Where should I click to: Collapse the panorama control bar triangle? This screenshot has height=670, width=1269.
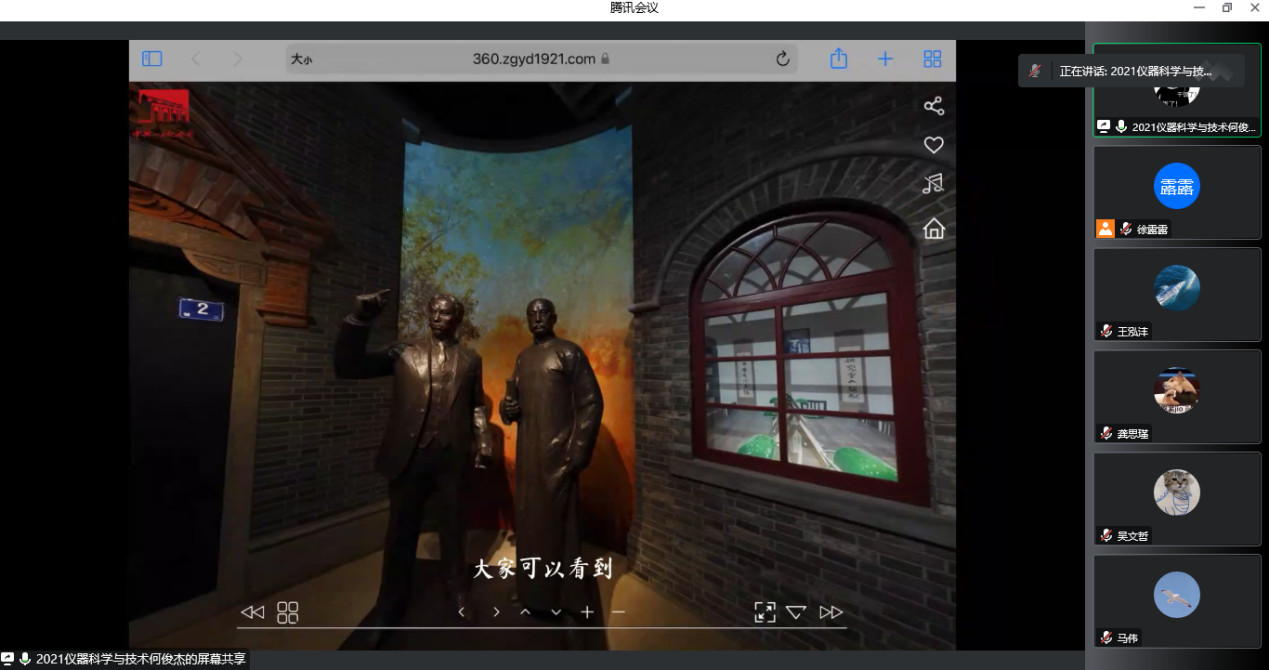point(796,612)
